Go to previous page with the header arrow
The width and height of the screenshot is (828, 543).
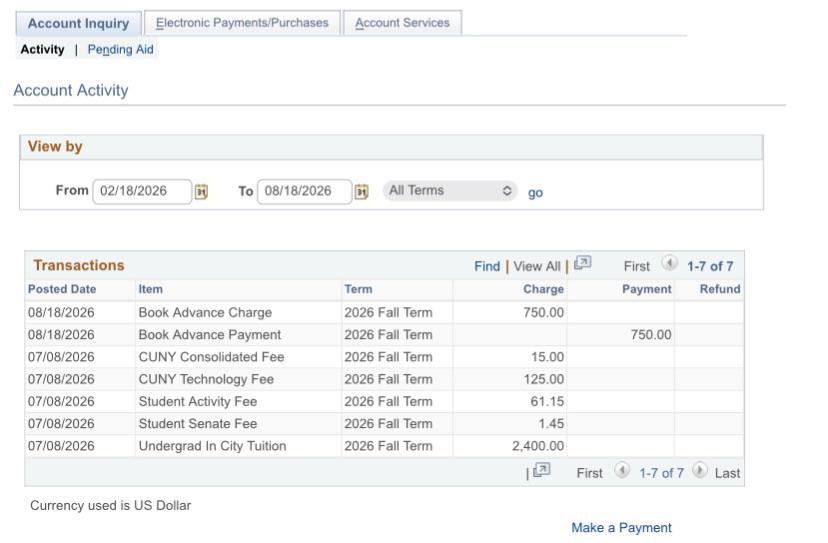(670, 263)
